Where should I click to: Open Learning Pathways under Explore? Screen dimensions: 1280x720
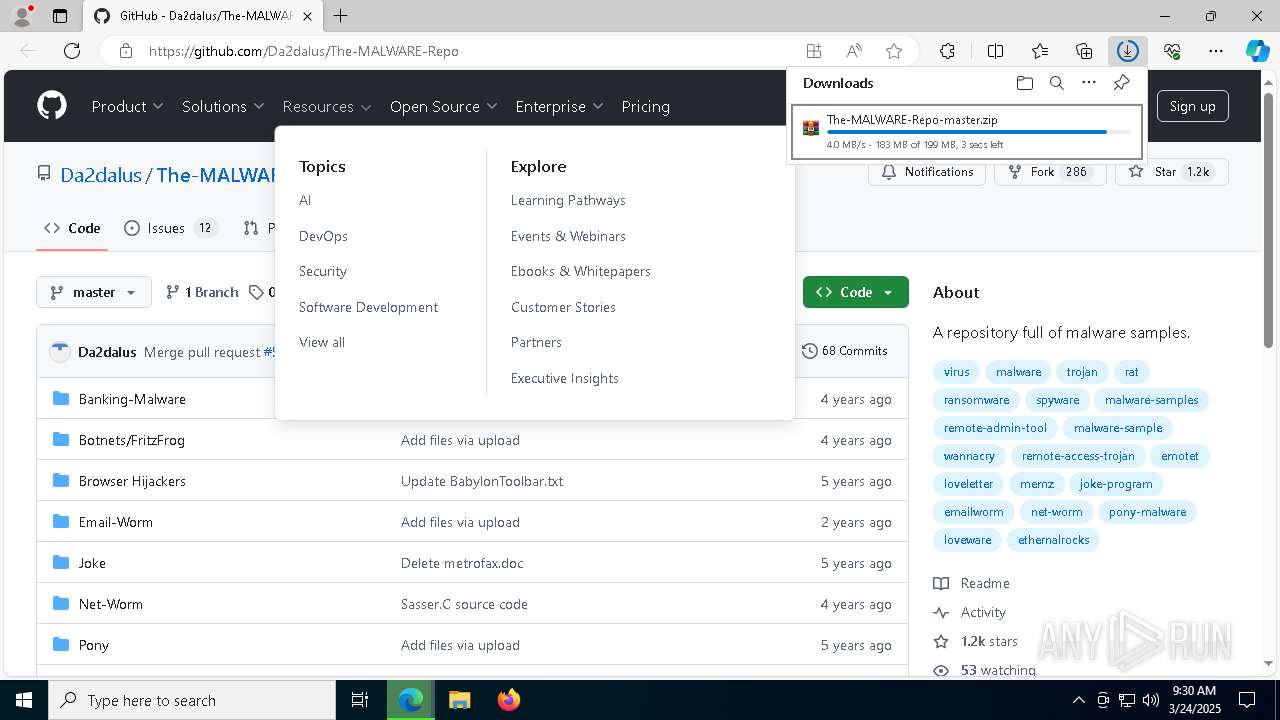(x=568, y=200)
